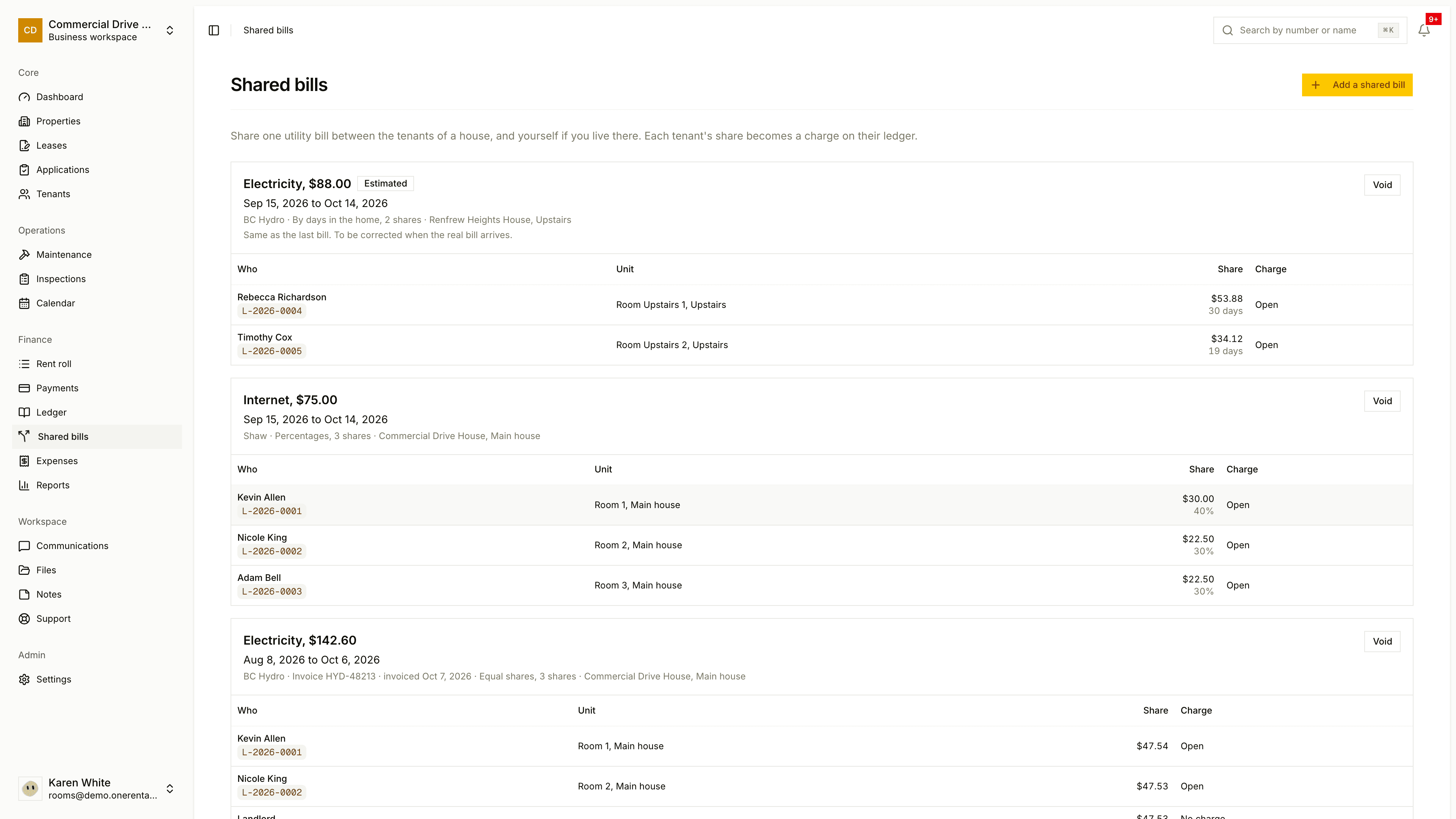The width and height of the screenshot is (1456, 819).
Task: Click the Applications clipboard icon
Action: coord(24,169)
